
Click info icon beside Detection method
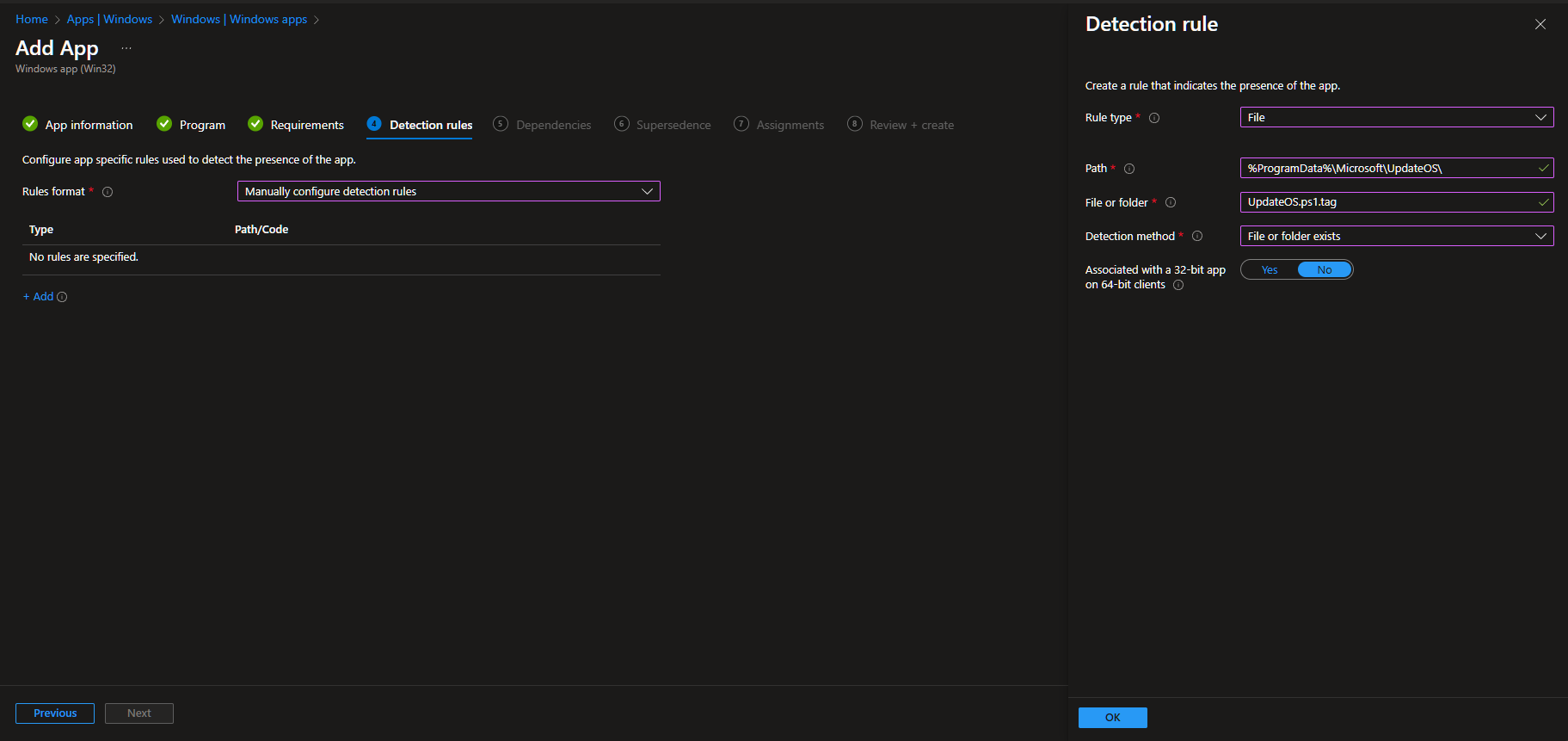[1197, 236]
